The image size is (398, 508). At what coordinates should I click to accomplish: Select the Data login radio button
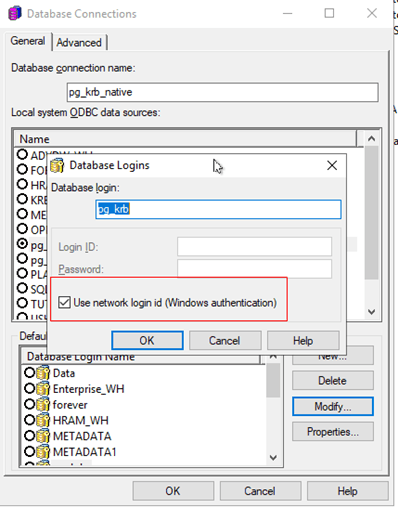[x=30, y=372]
